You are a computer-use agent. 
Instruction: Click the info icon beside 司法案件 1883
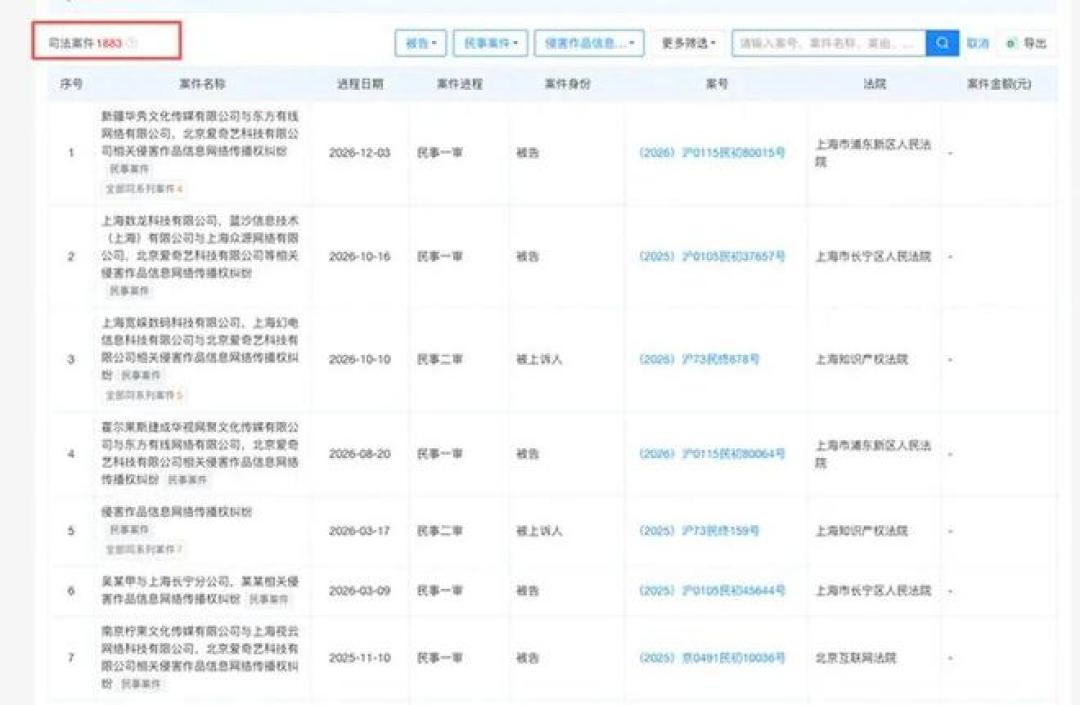[132, 43]
